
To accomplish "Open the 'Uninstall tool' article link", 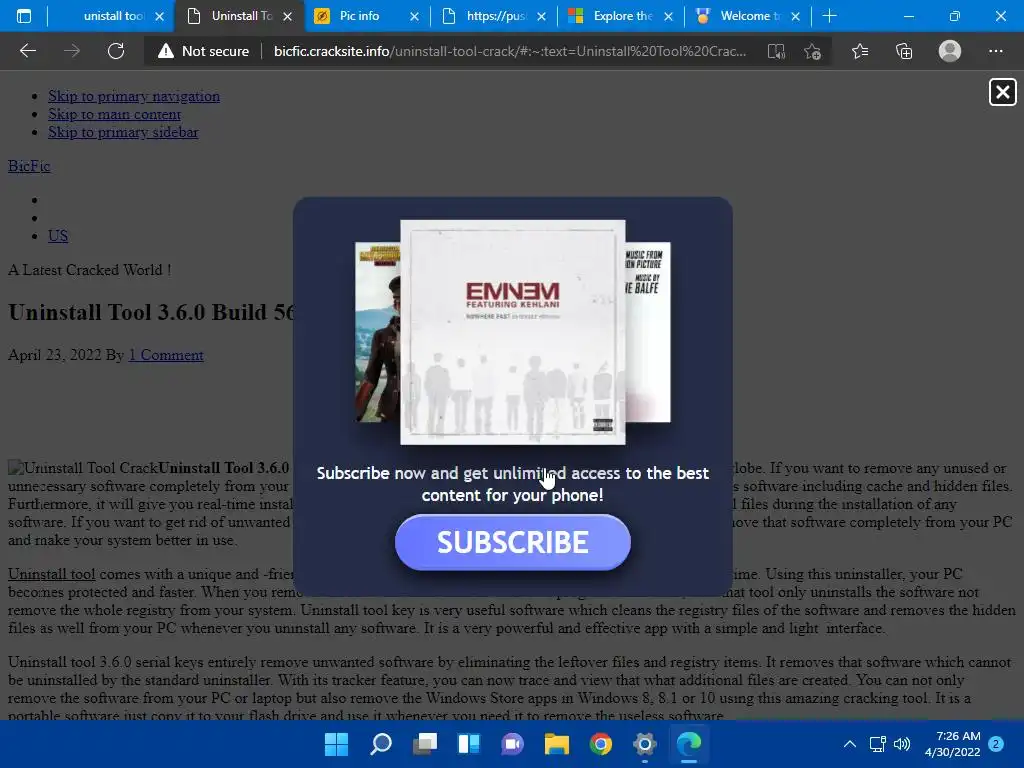I will [52, 574].
